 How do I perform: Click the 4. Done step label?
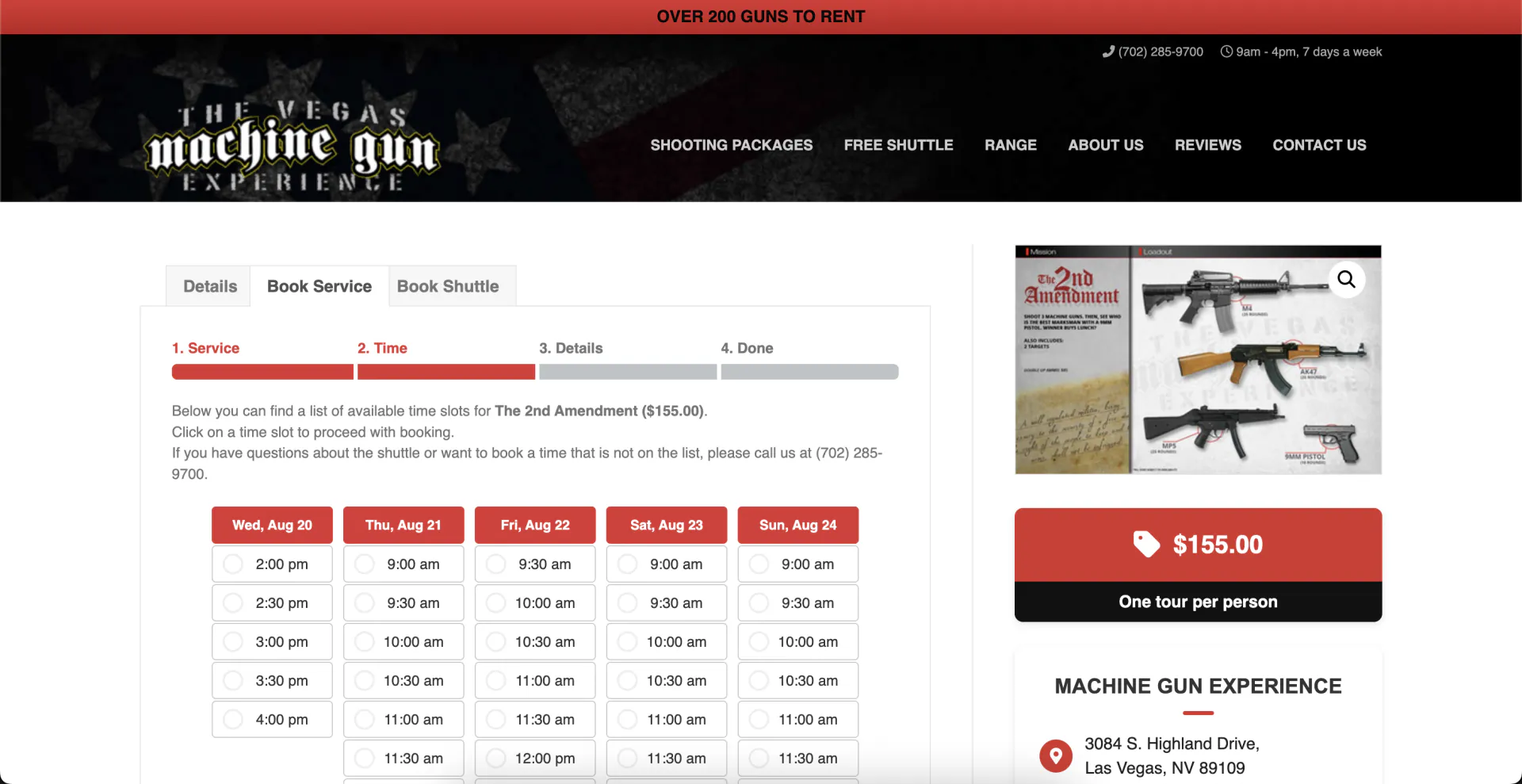pyautogui.click(x=747, y=348)
